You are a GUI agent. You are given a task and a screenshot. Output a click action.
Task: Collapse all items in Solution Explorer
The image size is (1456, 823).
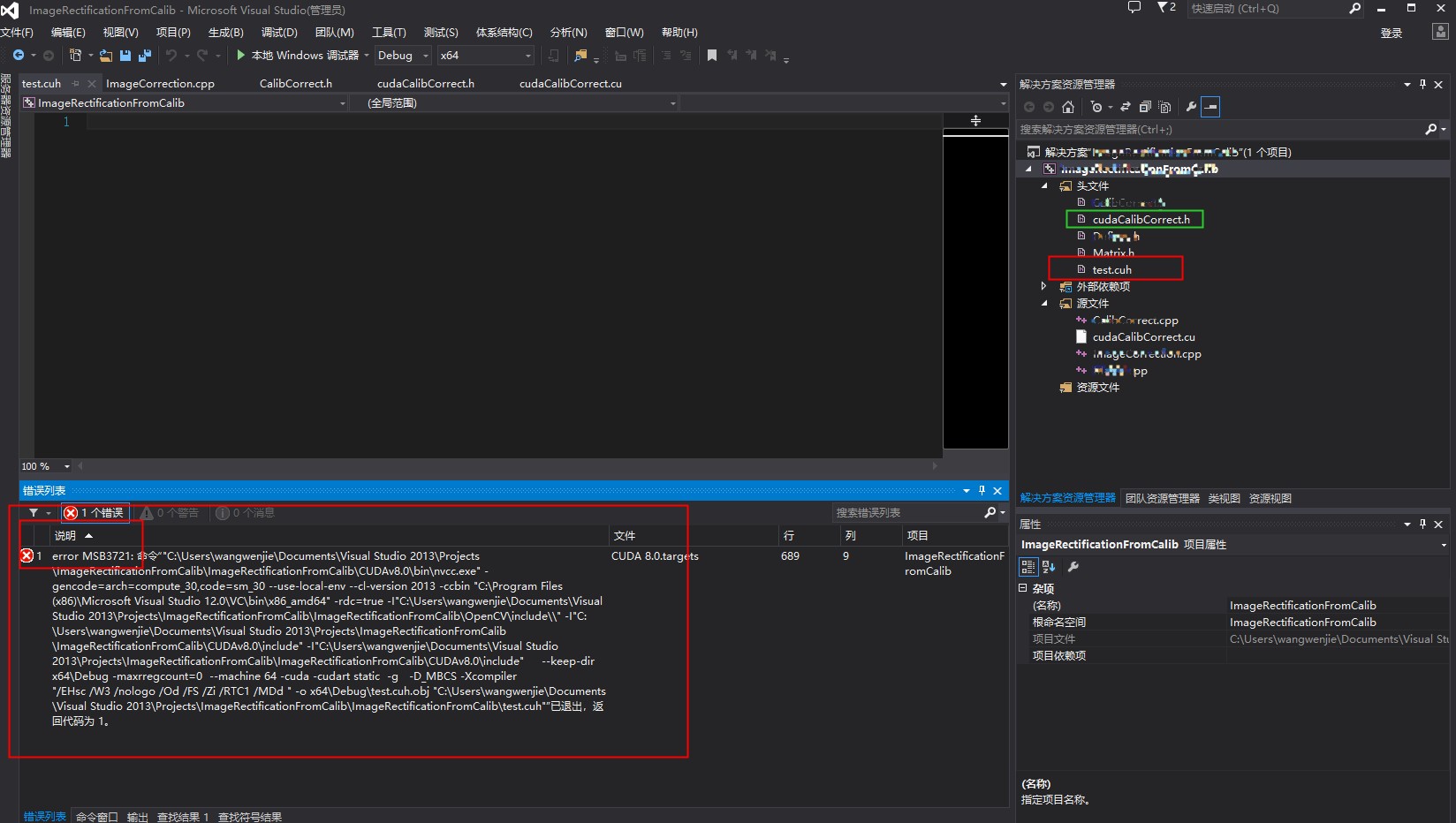click(x=1145, y=107)
